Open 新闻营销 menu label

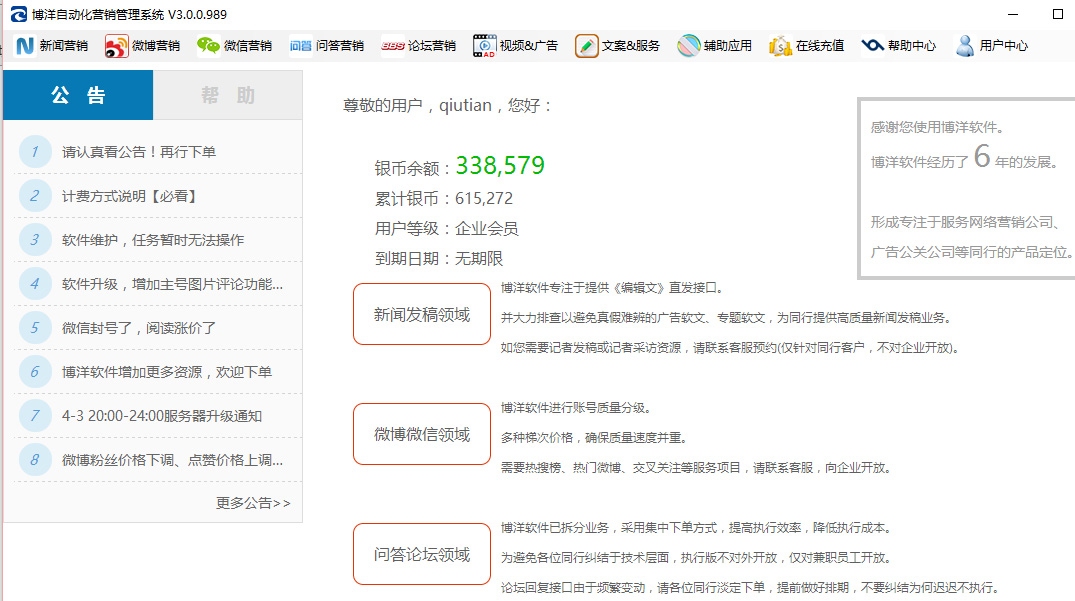(x=64, y=46)
